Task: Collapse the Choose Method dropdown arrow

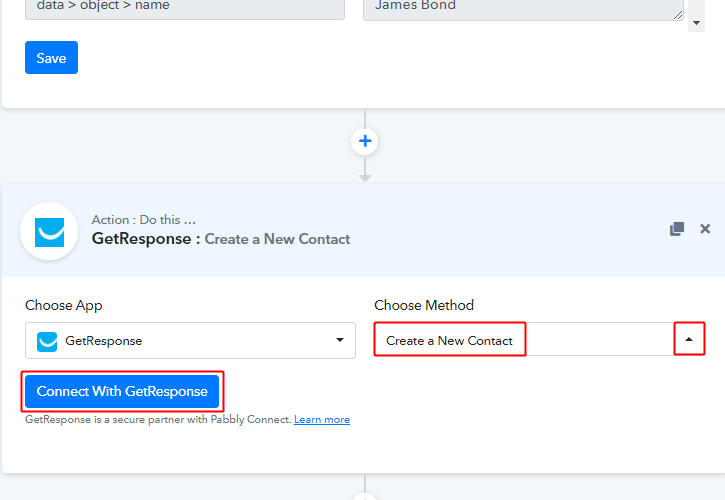Action: click(689, 339)
